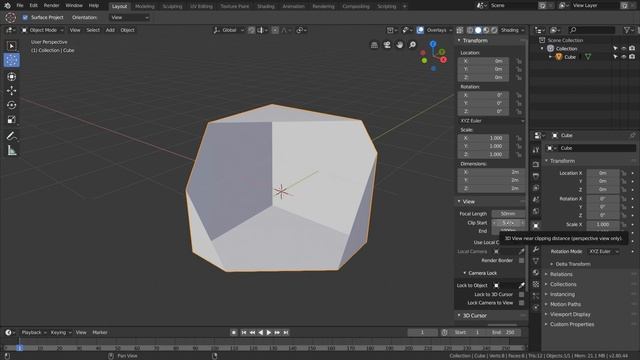The image size is (640, 360).
Task: Click the Clip Start value slider
Action: 508,223
